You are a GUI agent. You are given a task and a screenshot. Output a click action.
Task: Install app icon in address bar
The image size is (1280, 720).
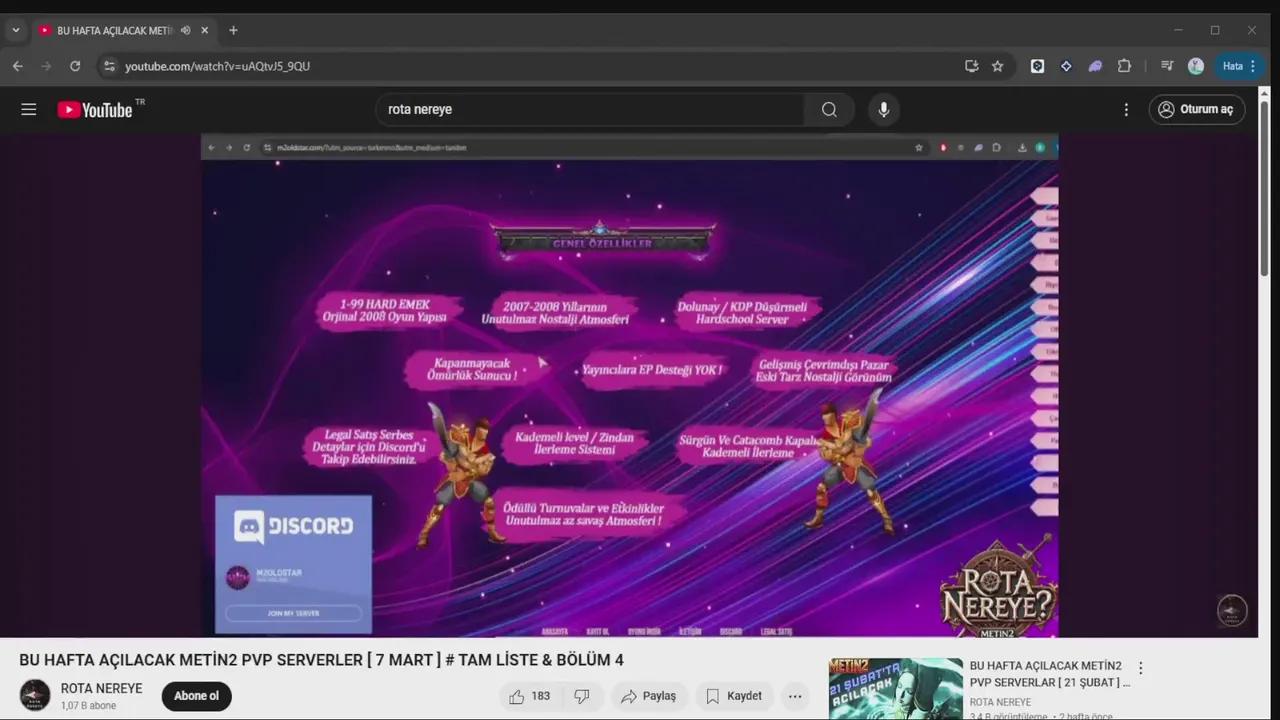(x=971, y=66)
